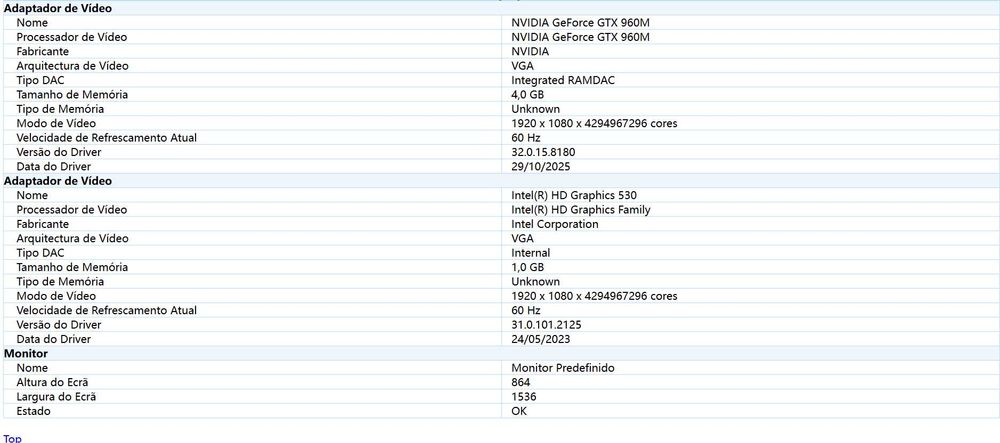The image size is (1000, 443).
Task: Click "Nome" label beside Monitor Predefinido
Action: coord(32,368)
